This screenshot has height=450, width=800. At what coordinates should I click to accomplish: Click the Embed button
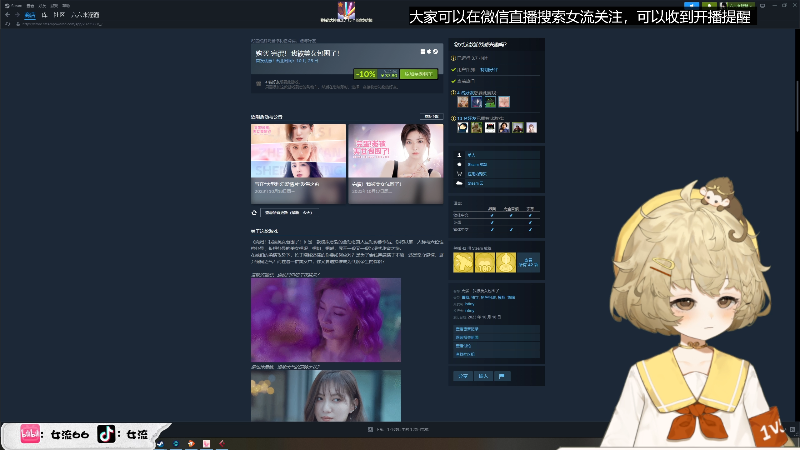(x=483, y=376)
